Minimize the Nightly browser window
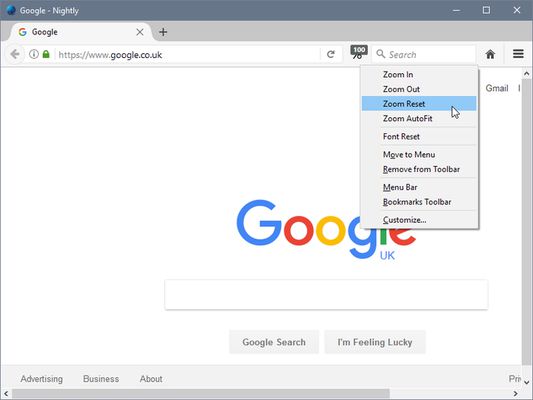Screen dimensions: 533x400 click(456, 10)
